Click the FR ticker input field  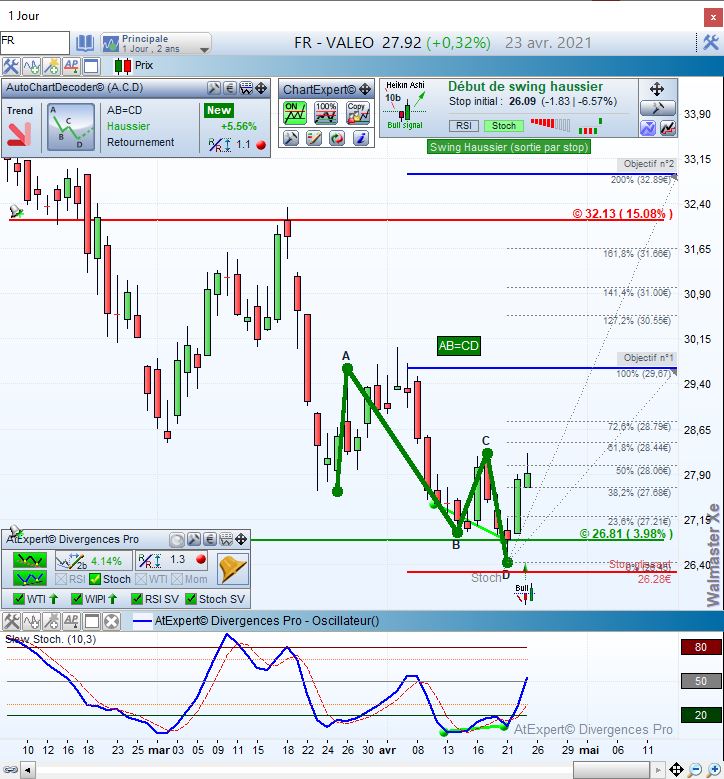click(x=35, y=43)
